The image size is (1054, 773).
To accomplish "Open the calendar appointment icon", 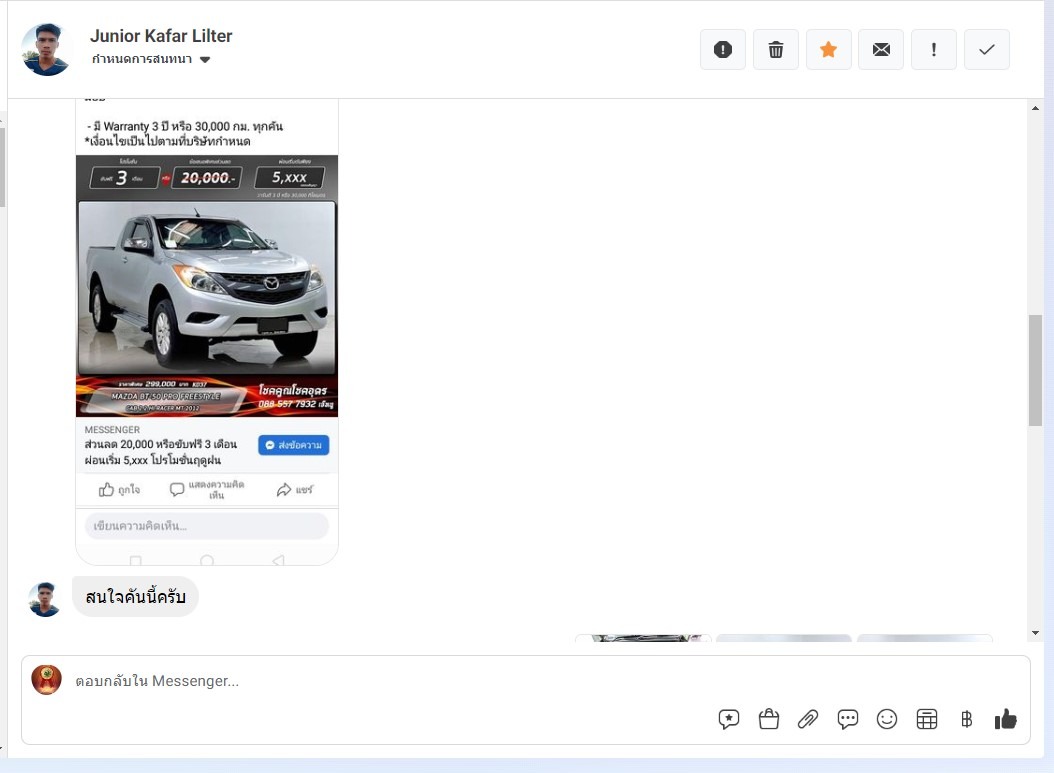I will pos(927,719).
